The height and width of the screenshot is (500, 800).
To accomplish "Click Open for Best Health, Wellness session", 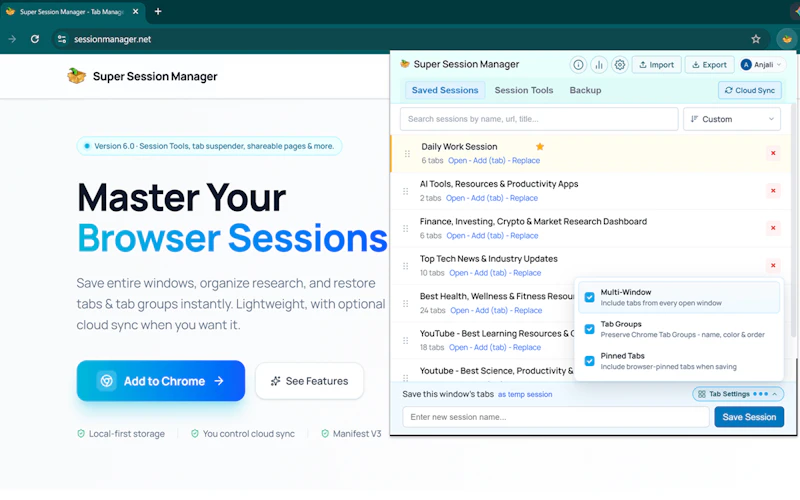I will click(x=460, y=311).
